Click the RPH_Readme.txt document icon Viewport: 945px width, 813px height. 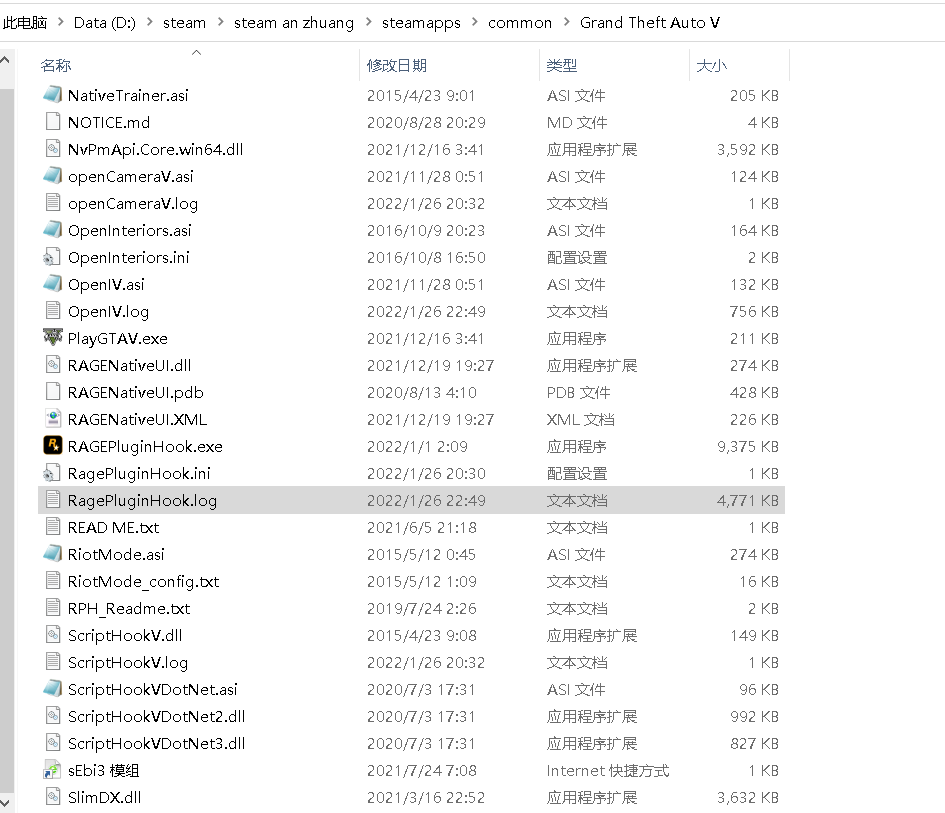click(x=52, y=607)
